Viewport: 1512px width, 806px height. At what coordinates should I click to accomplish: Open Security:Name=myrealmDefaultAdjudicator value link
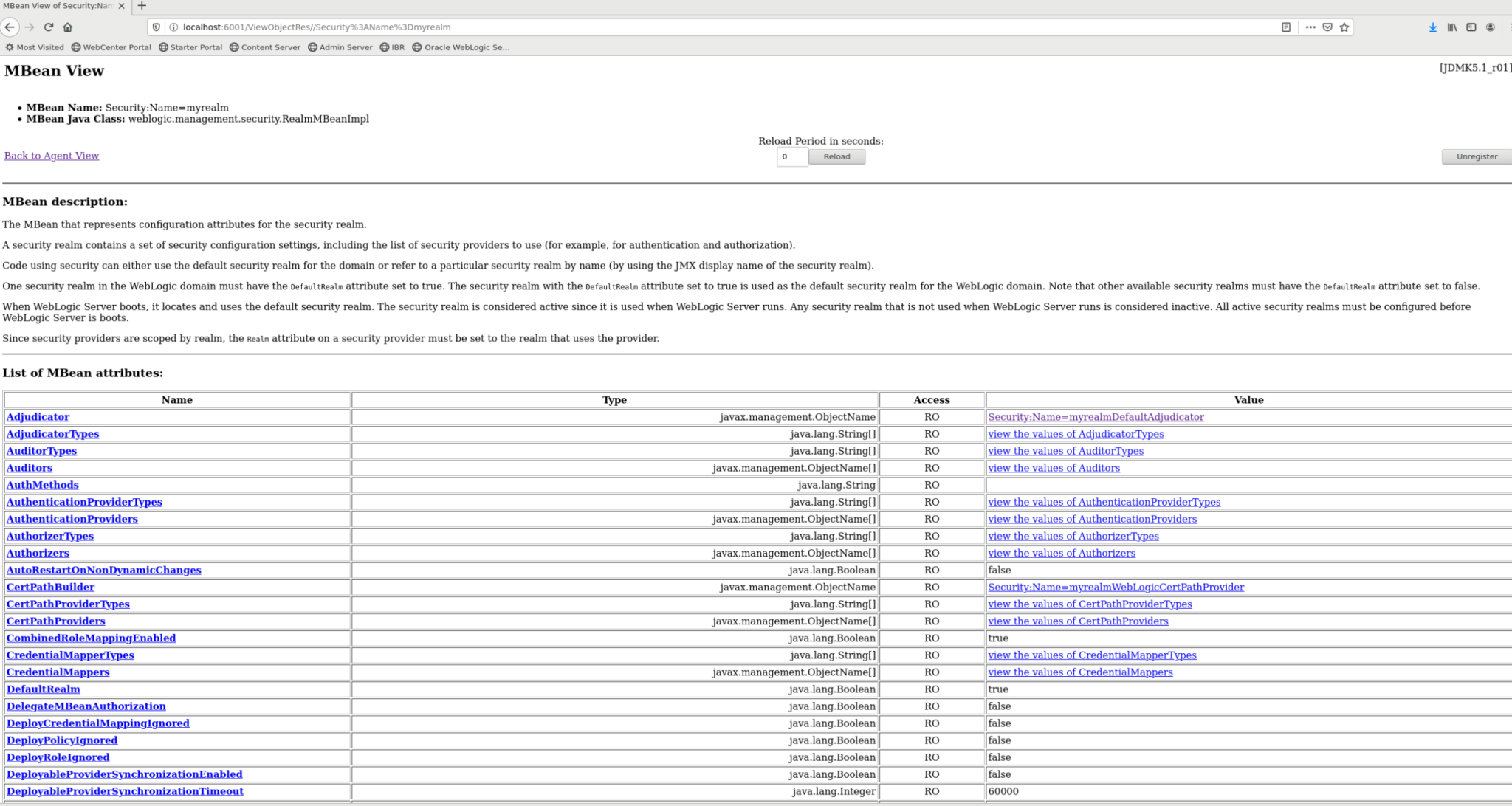[x=1096, y=417]
